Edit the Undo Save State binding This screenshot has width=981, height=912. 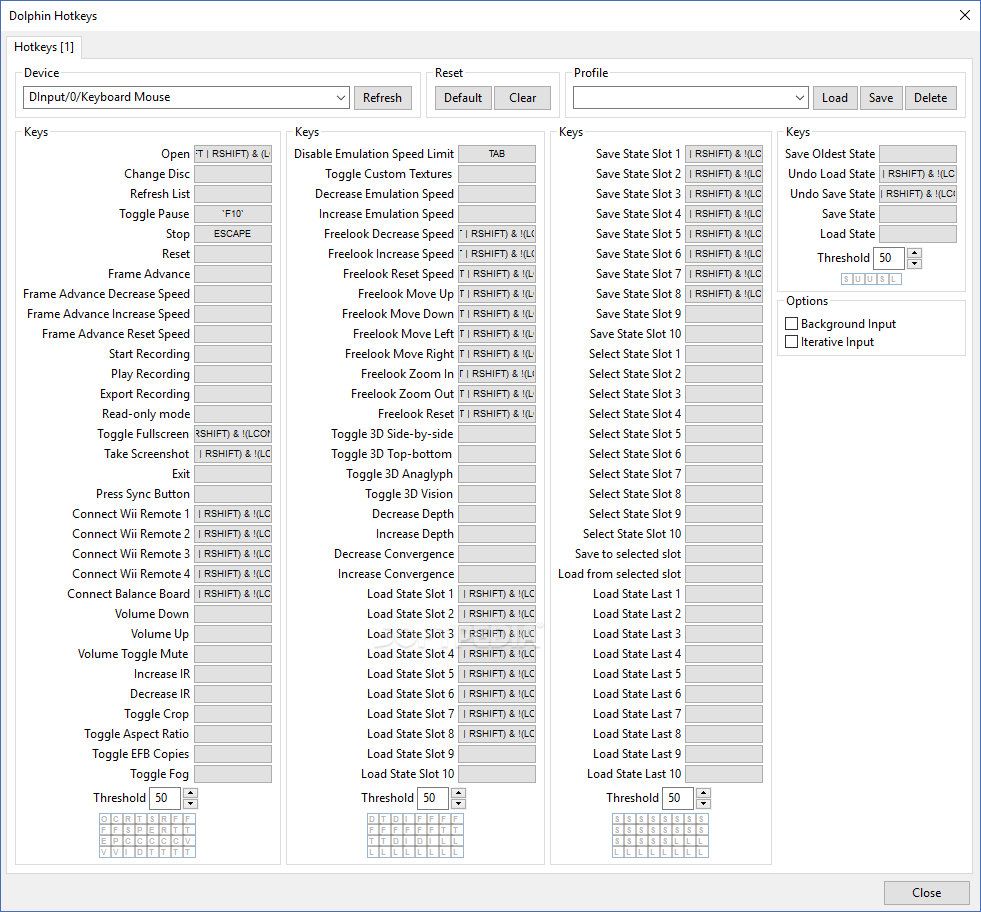point(918,194)
